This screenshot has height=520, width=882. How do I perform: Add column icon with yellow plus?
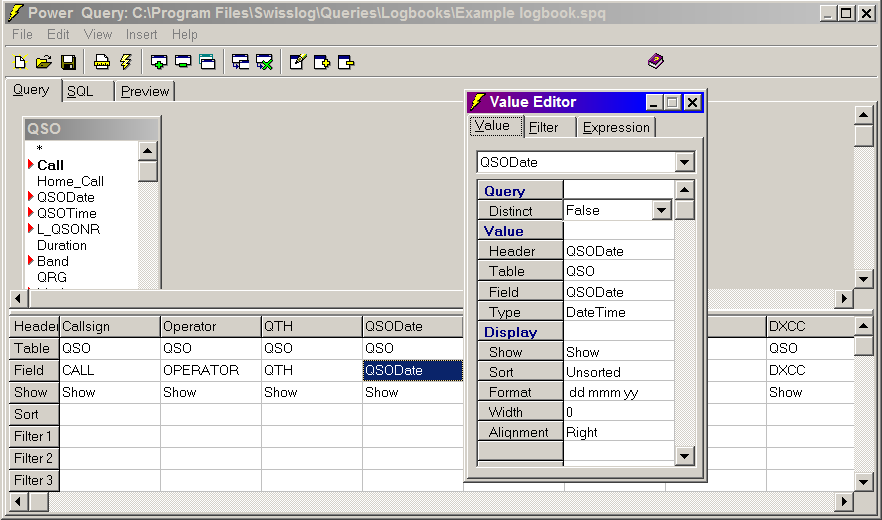click(x=322, y=62)
